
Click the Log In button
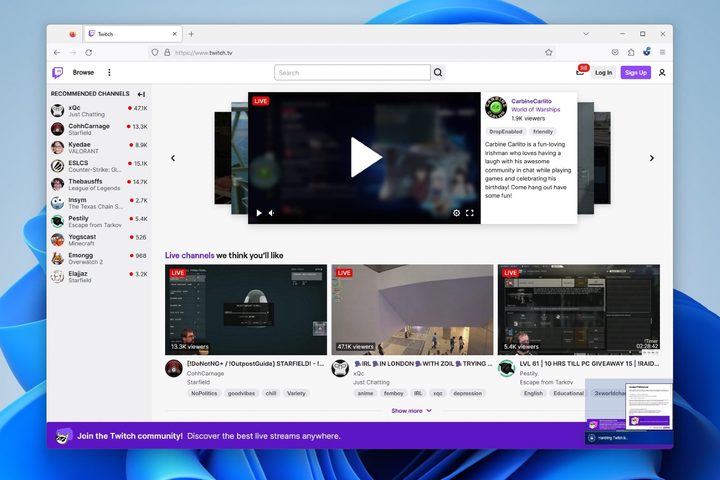click(x=603, y=73)
